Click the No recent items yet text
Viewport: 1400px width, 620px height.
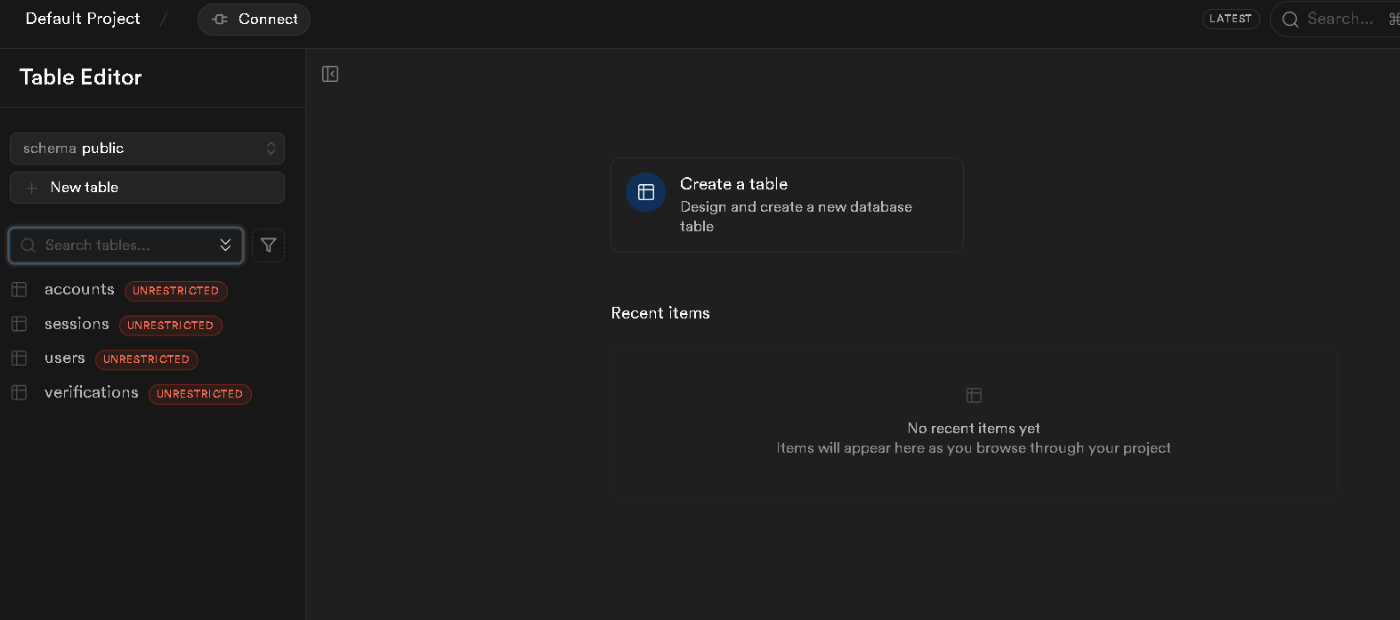pyautogui.click(x=974, y=428)
